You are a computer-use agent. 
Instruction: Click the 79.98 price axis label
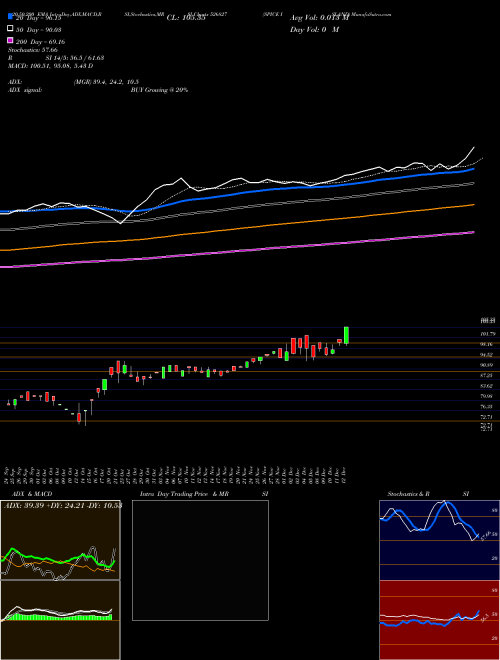489,396
